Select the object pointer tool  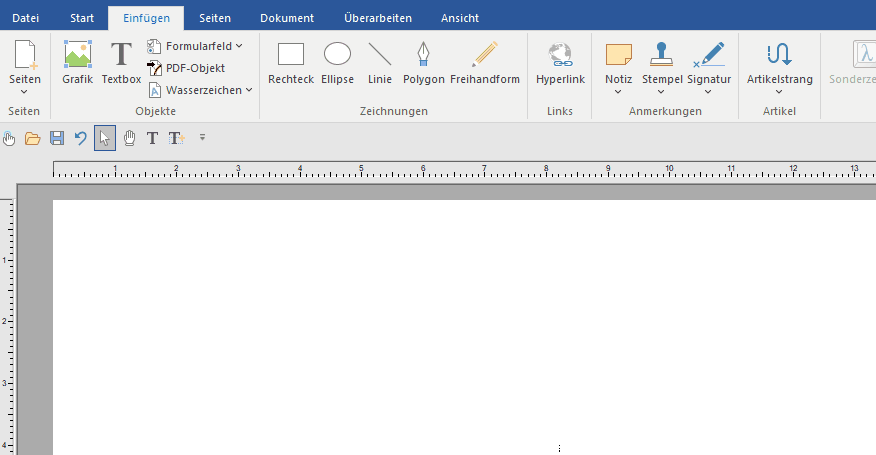[x=104, y=138]
